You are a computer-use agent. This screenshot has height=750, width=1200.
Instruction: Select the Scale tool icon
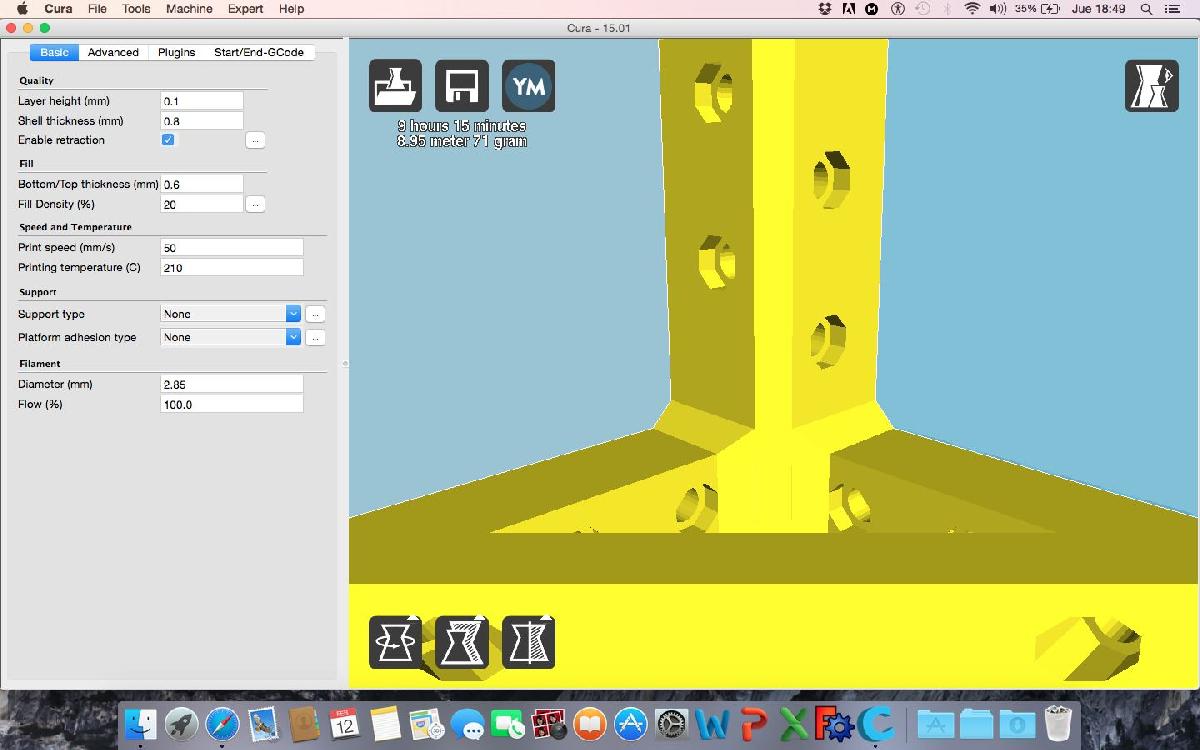462,642
